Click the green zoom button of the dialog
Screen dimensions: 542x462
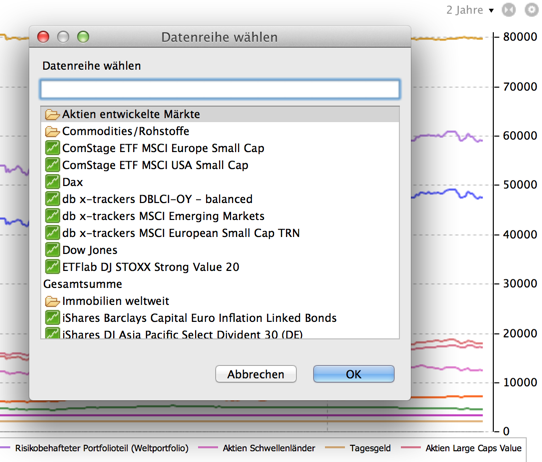pos(83,37)
